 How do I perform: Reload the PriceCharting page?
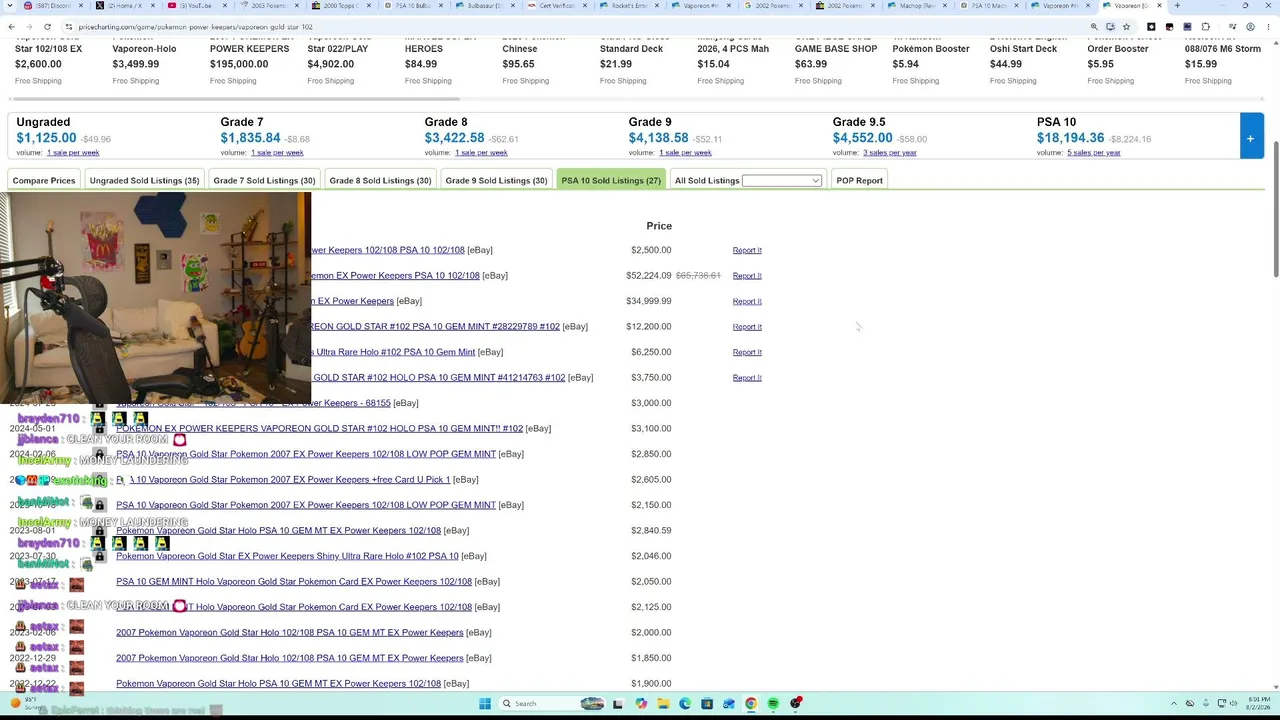click(47, 27)
